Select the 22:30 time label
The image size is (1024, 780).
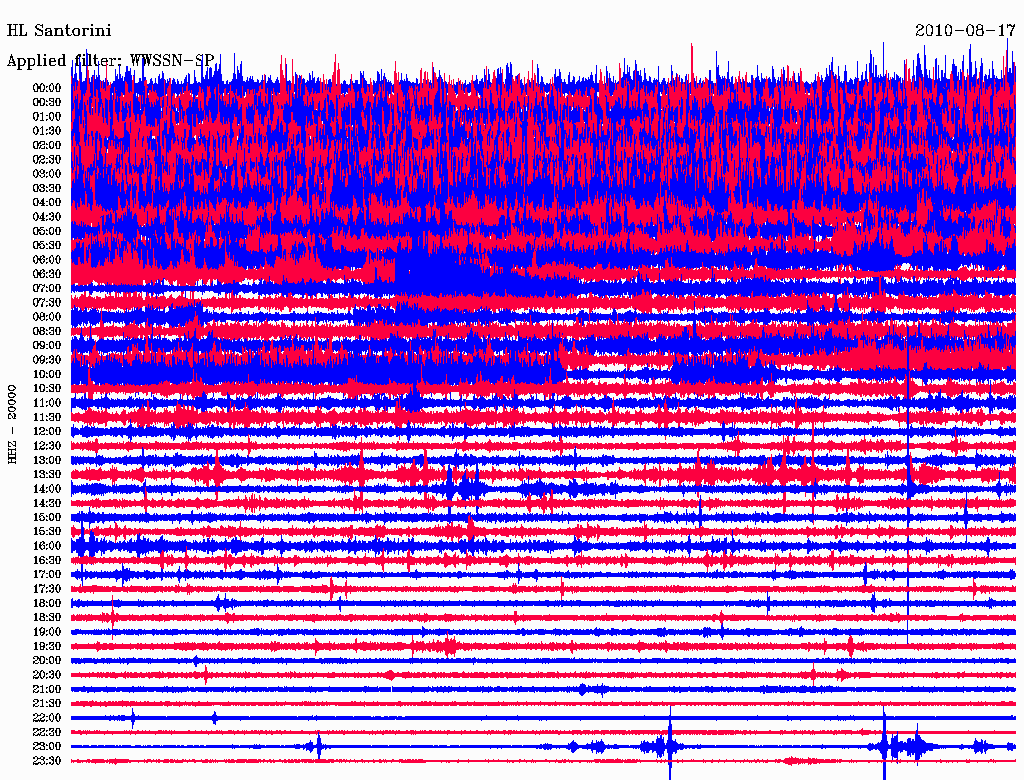(x=47, y=732)
